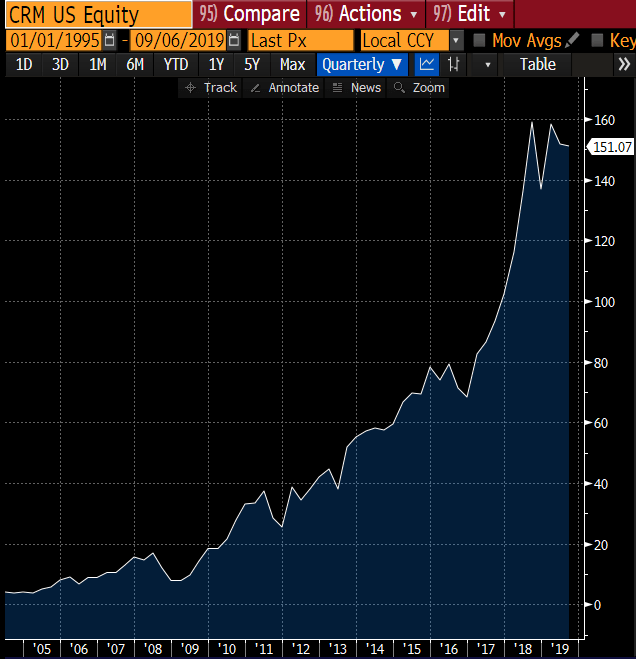Screen dimensions: 636x659
Task: Select the line chart type icon
Action: point(427,64)
